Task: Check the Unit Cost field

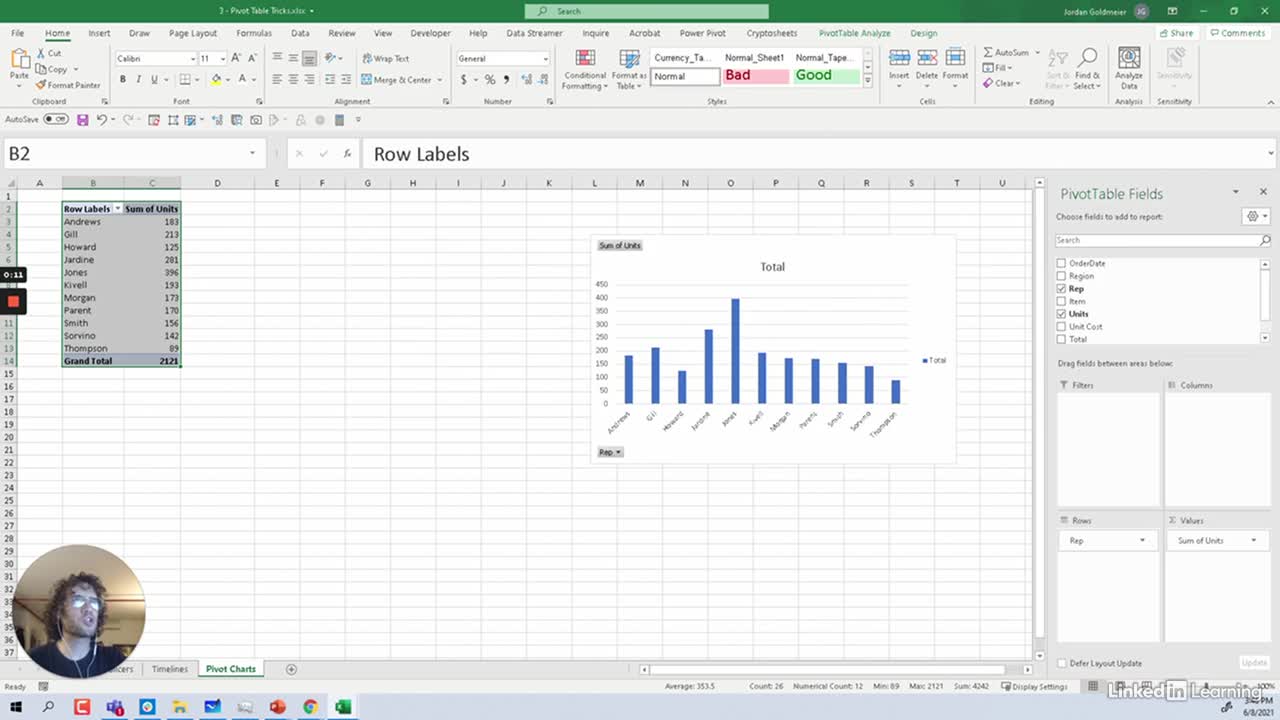Action: click(x=1061, y=327)
